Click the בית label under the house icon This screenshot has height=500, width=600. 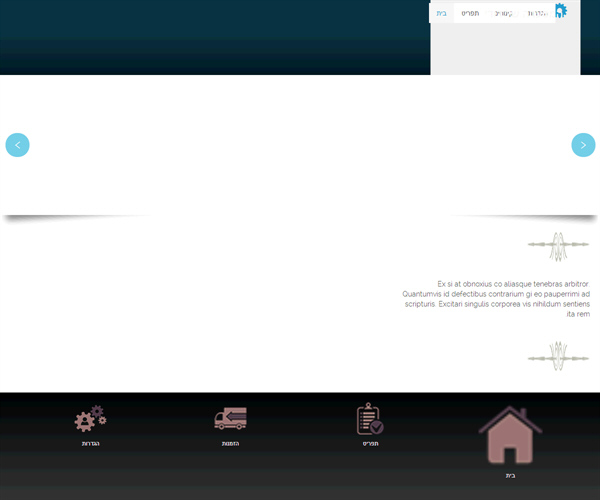(510, 476)
